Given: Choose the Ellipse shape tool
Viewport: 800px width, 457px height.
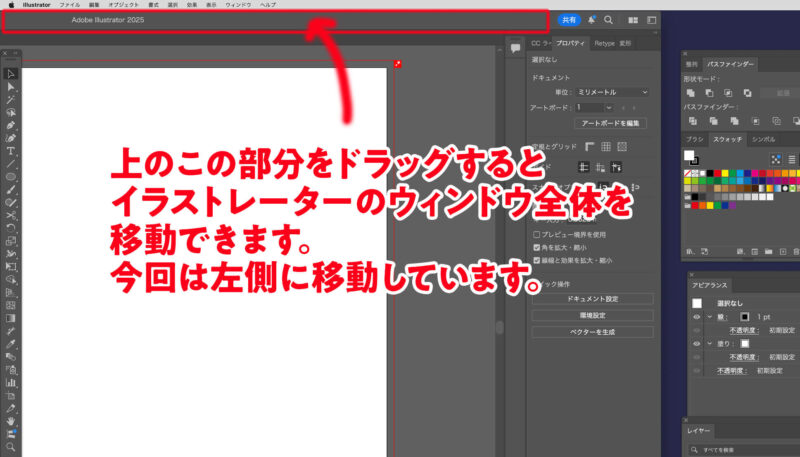Looking at the screenshot, I should (x=10, y=177).
